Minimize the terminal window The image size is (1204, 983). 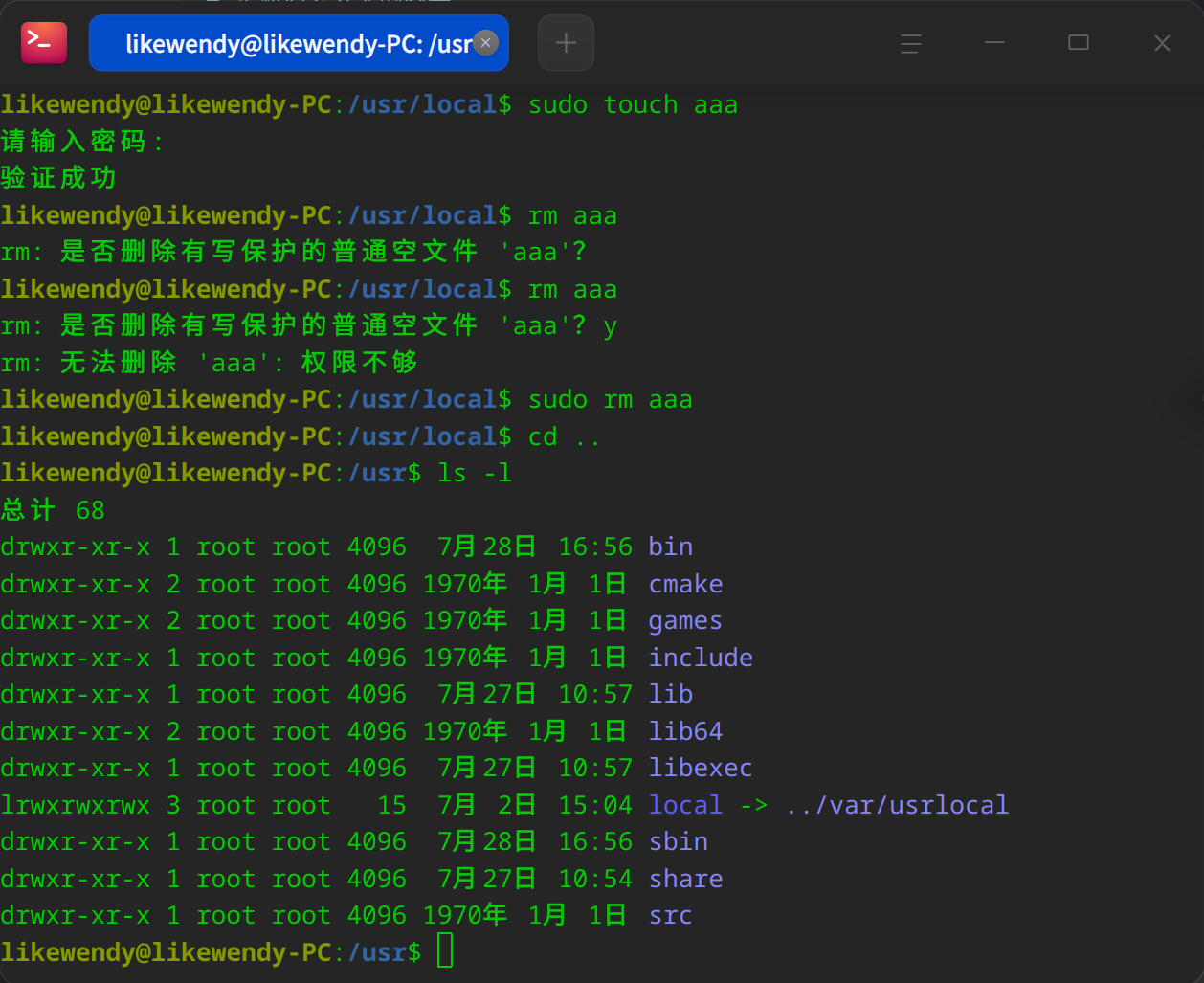(x=994, y=43)
